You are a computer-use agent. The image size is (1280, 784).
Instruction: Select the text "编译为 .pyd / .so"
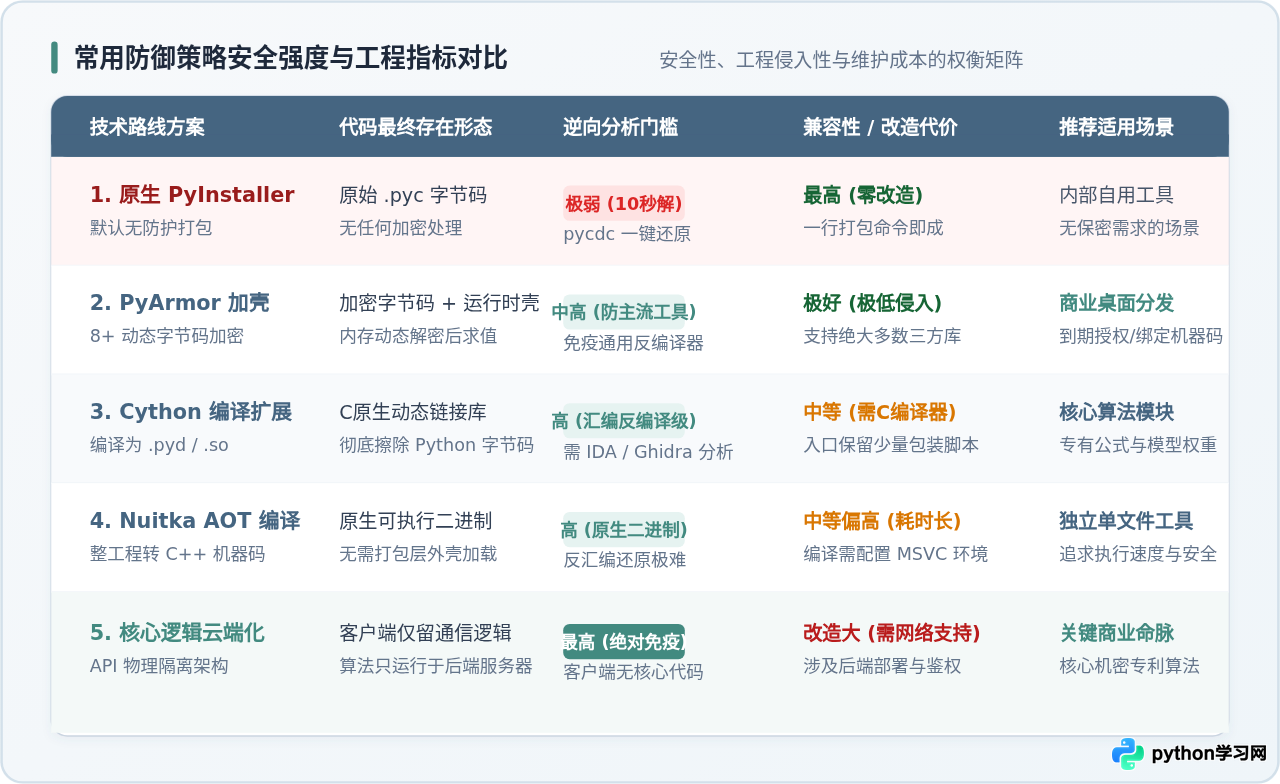(159, 445)
